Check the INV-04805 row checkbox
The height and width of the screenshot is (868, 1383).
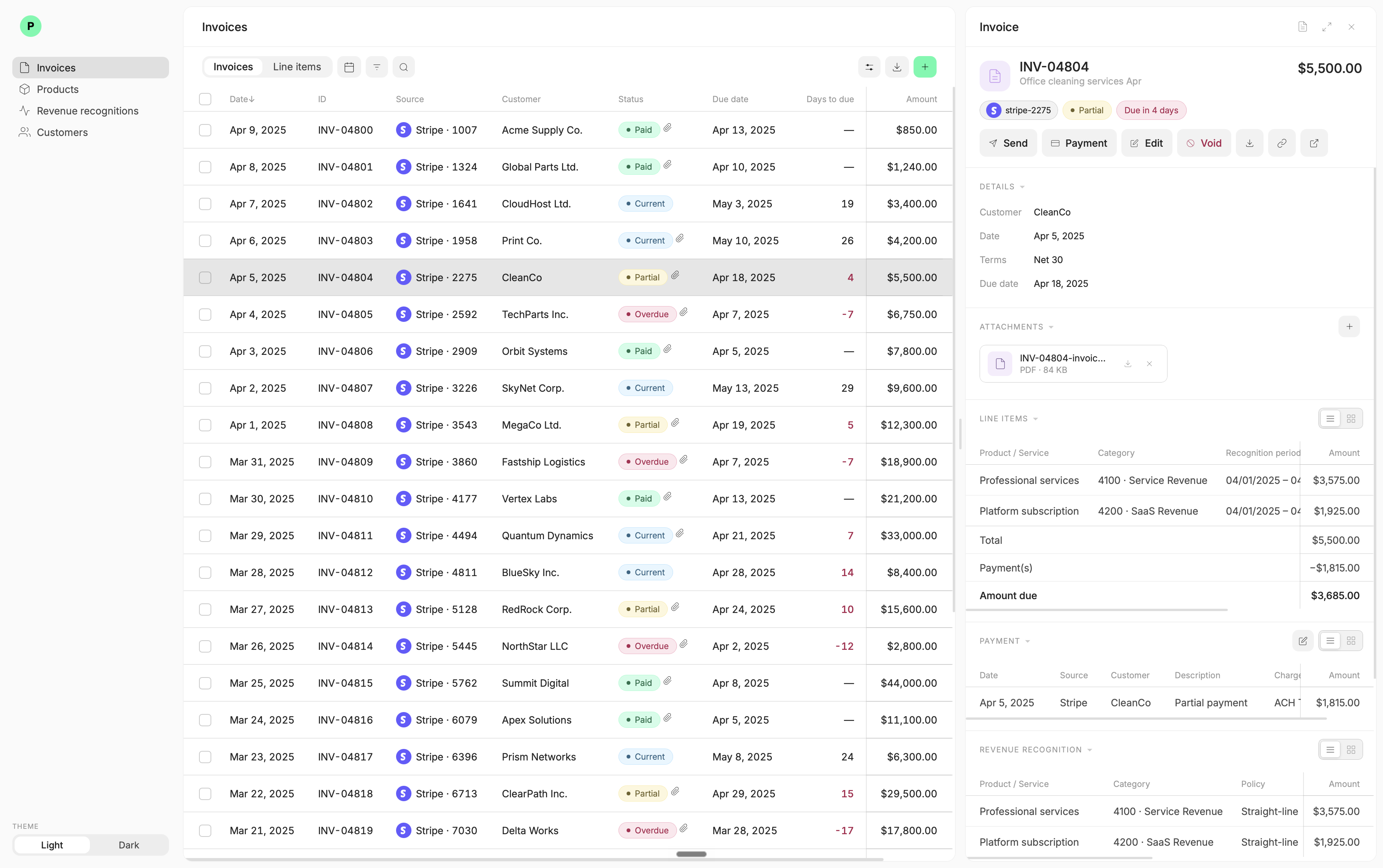coord(205,315)
